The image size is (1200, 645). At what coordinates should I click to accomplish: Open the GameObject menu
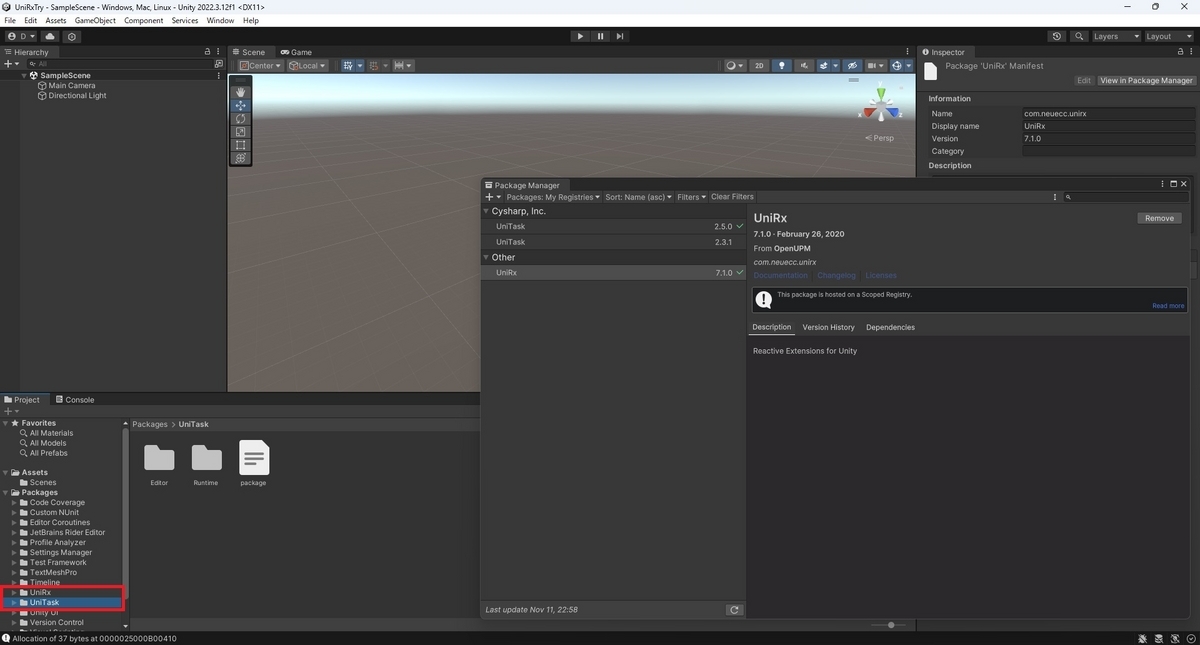[x=95, y=20]
